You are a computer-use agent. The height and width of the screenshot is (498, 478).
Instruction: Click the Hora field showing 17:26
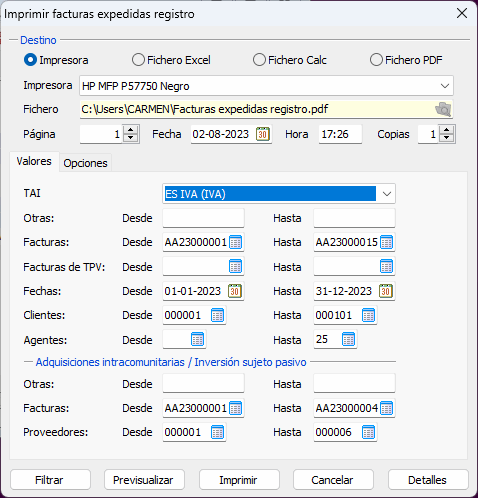pos(340,134)
